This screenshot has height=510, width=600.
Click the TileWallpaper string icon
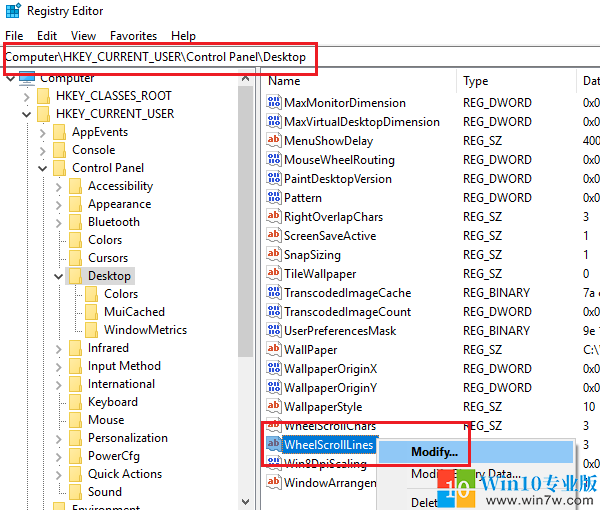coord(274,273)
